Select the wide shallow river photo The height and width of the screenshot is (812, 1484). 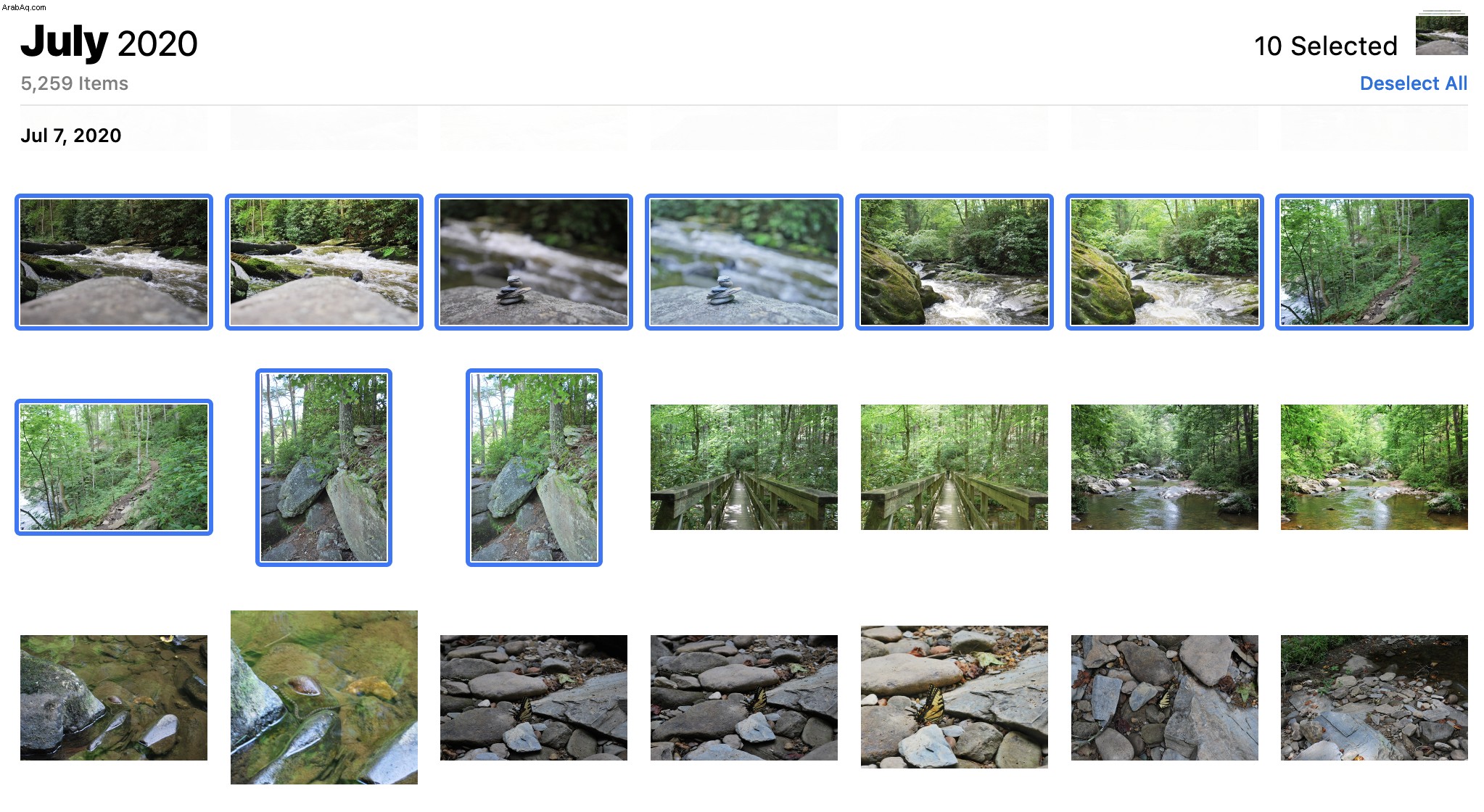click(x=1165, y=467)
